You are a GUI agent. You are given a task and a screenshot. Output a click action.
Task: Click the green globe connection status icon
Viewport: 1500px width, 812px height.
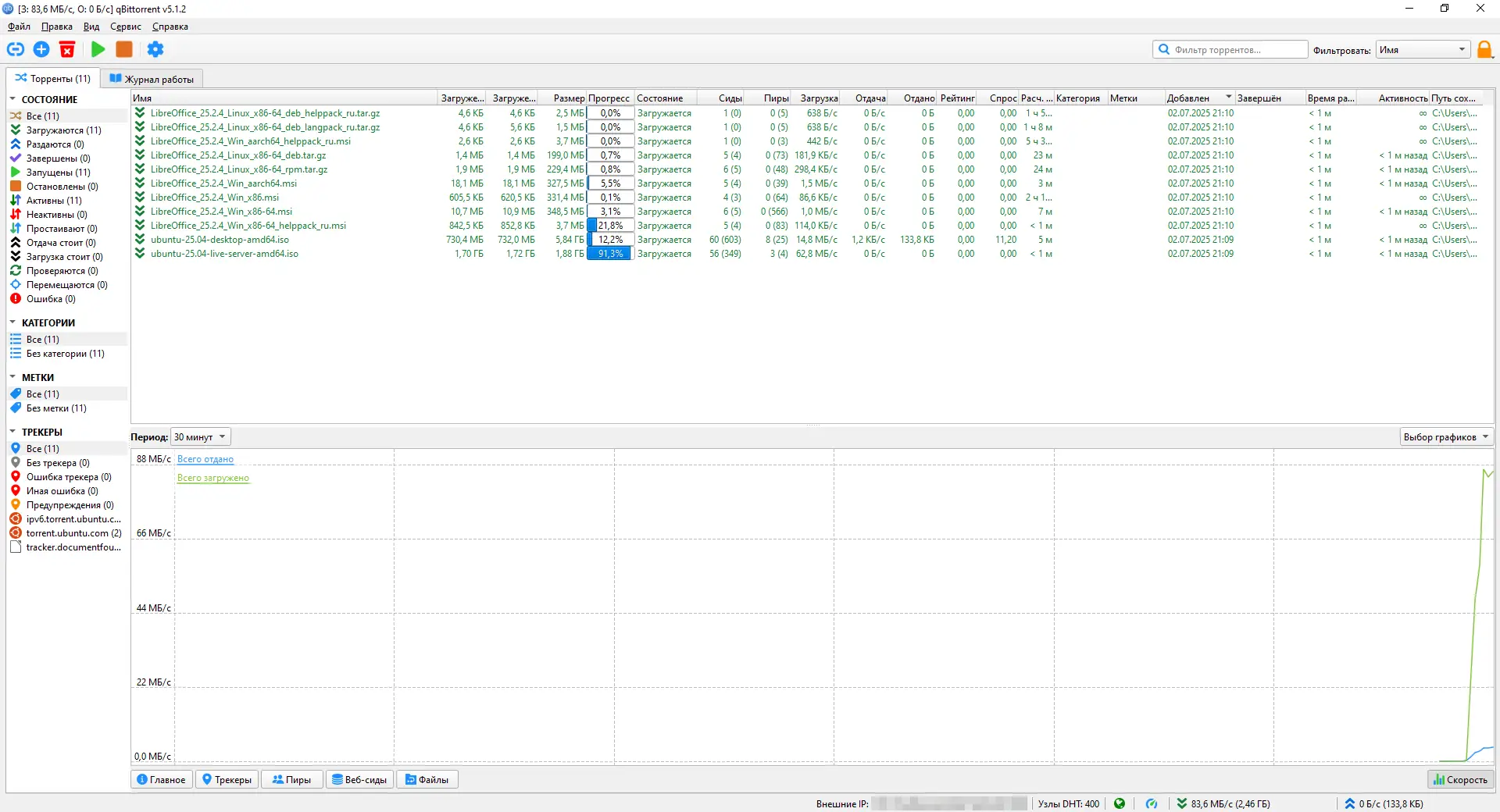coord(1120,803)
